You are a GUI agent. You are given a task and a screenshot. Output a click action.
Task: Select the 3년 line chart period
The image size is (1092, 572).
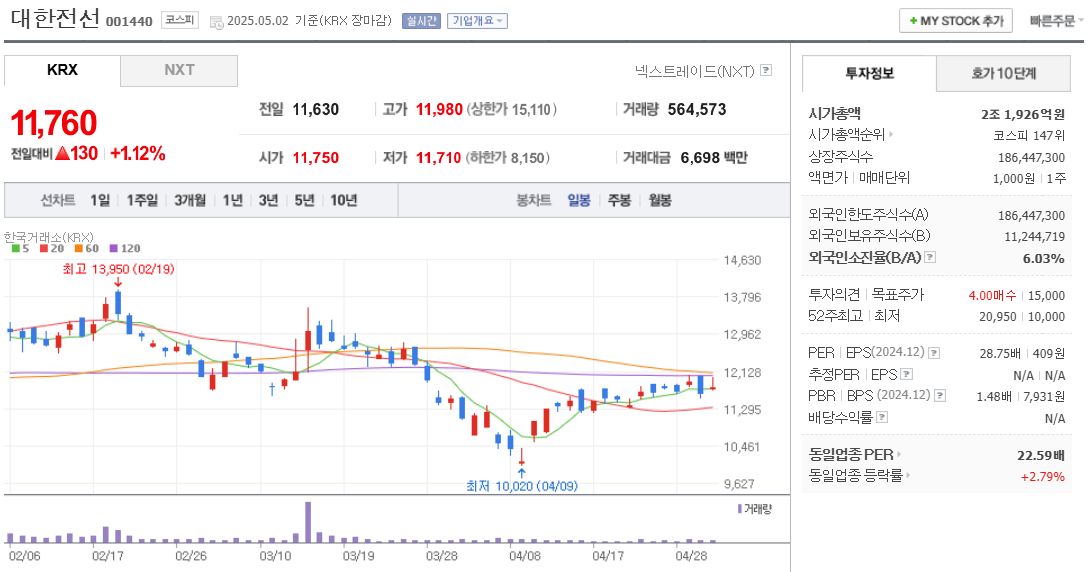(268, 201)
